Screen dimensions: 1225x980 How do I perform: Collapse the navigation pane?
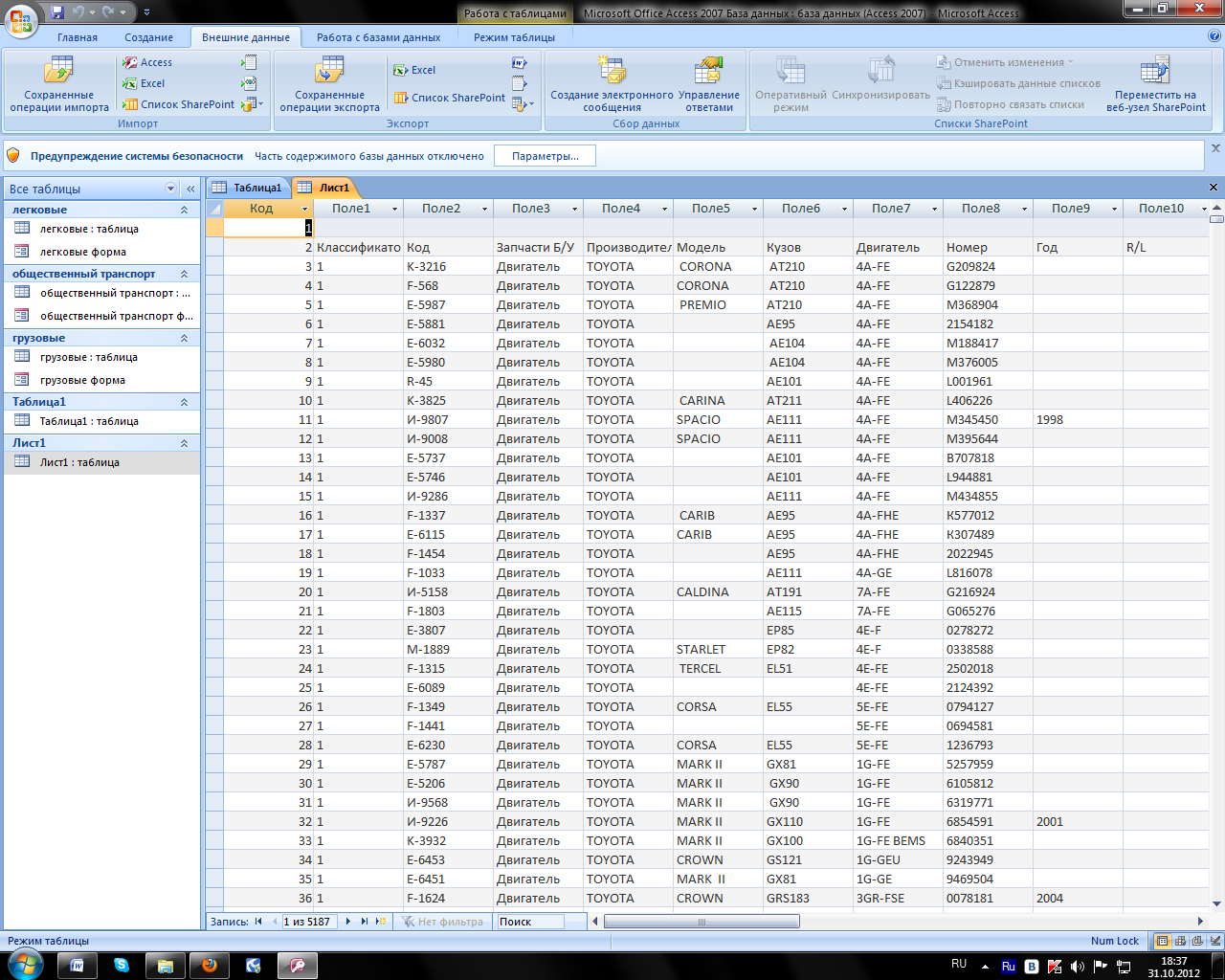pos(190,189)
